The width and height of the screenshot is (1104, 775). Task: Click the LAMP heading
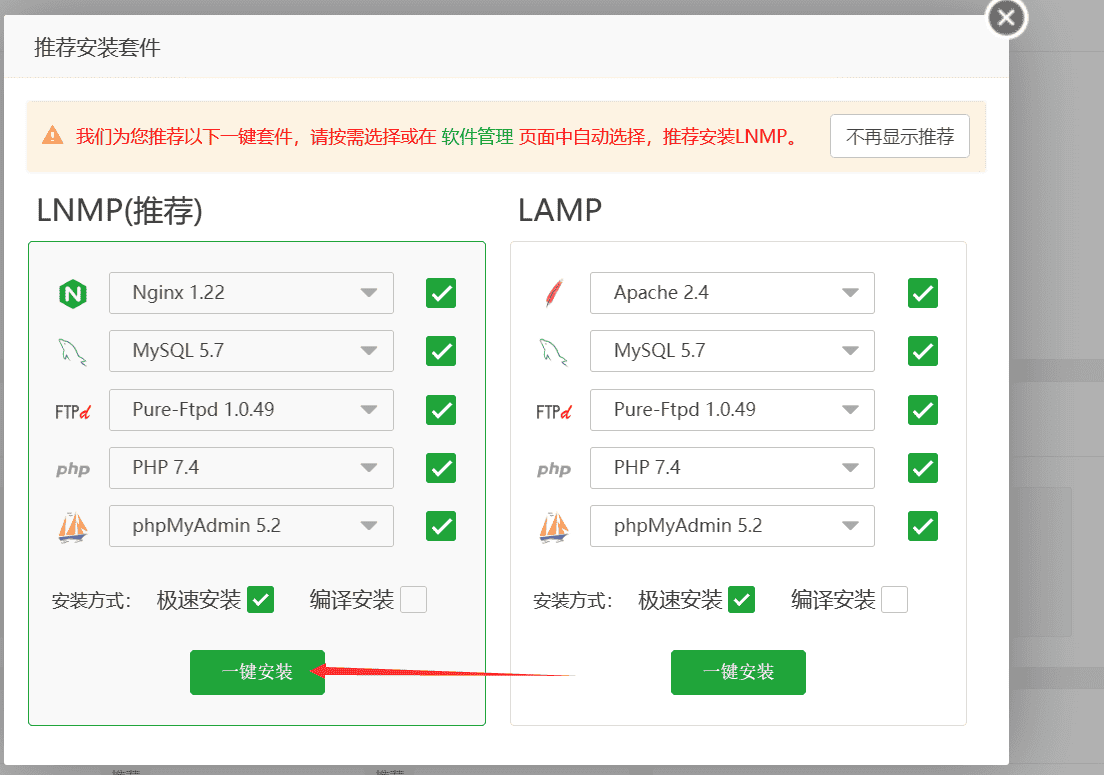[x=560, y=210]
